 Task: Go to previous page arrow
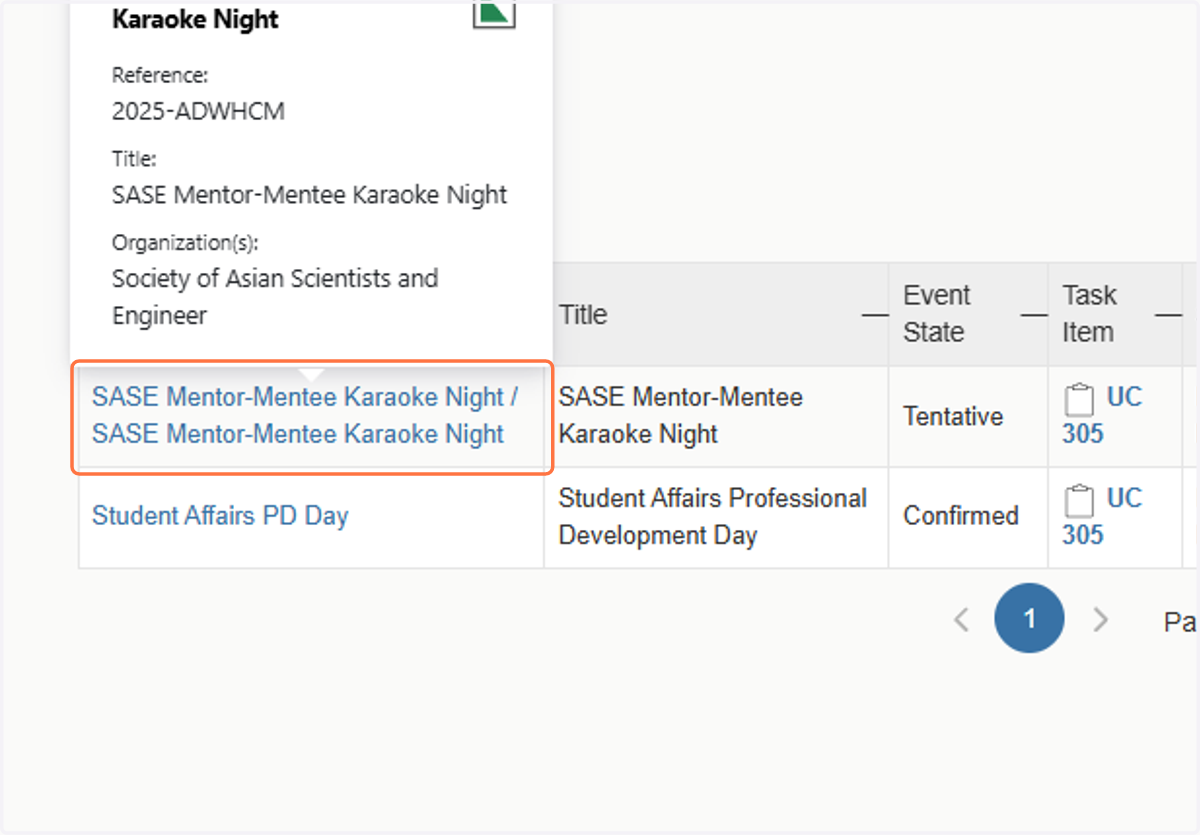point(961,620)
